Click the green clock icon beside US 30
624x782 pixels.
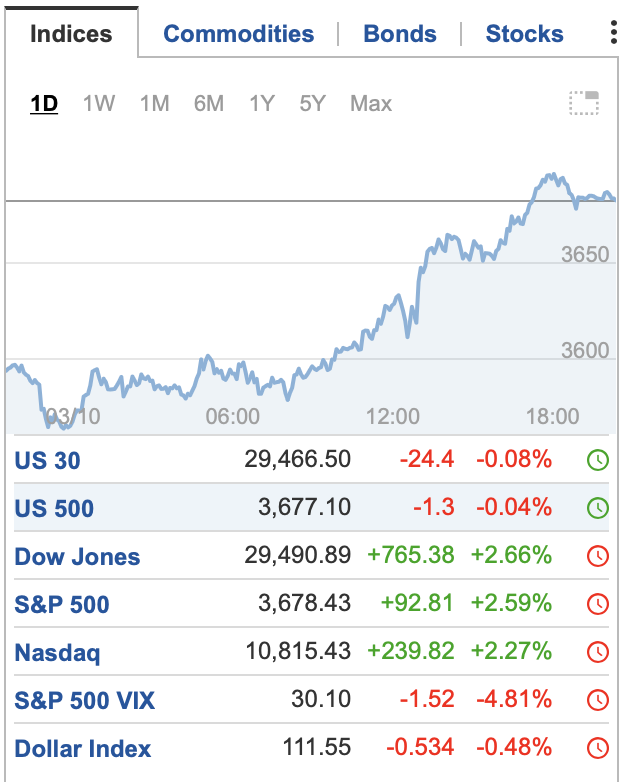pos(597,460)
